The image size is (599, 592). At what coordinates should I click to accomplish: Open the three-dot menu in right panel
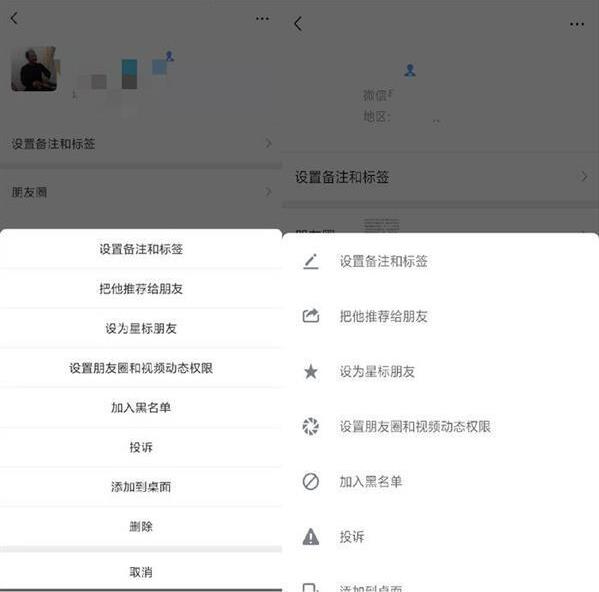577,24
